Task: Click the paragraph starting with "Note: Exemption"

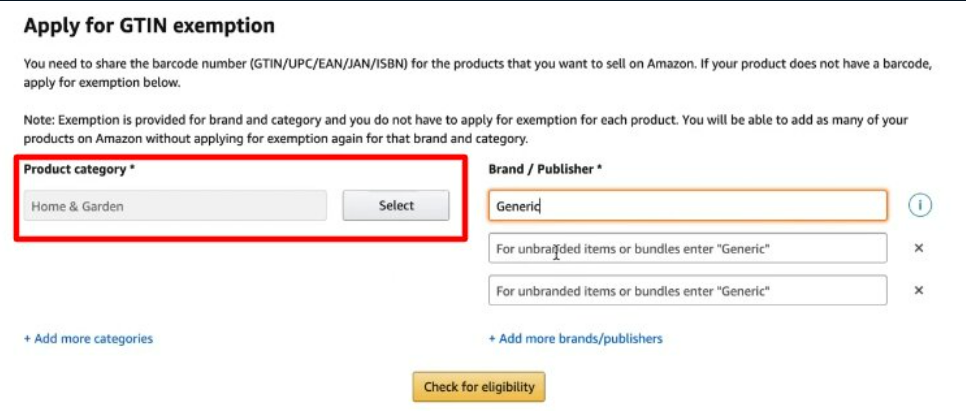Action: (x=465, y=129)
